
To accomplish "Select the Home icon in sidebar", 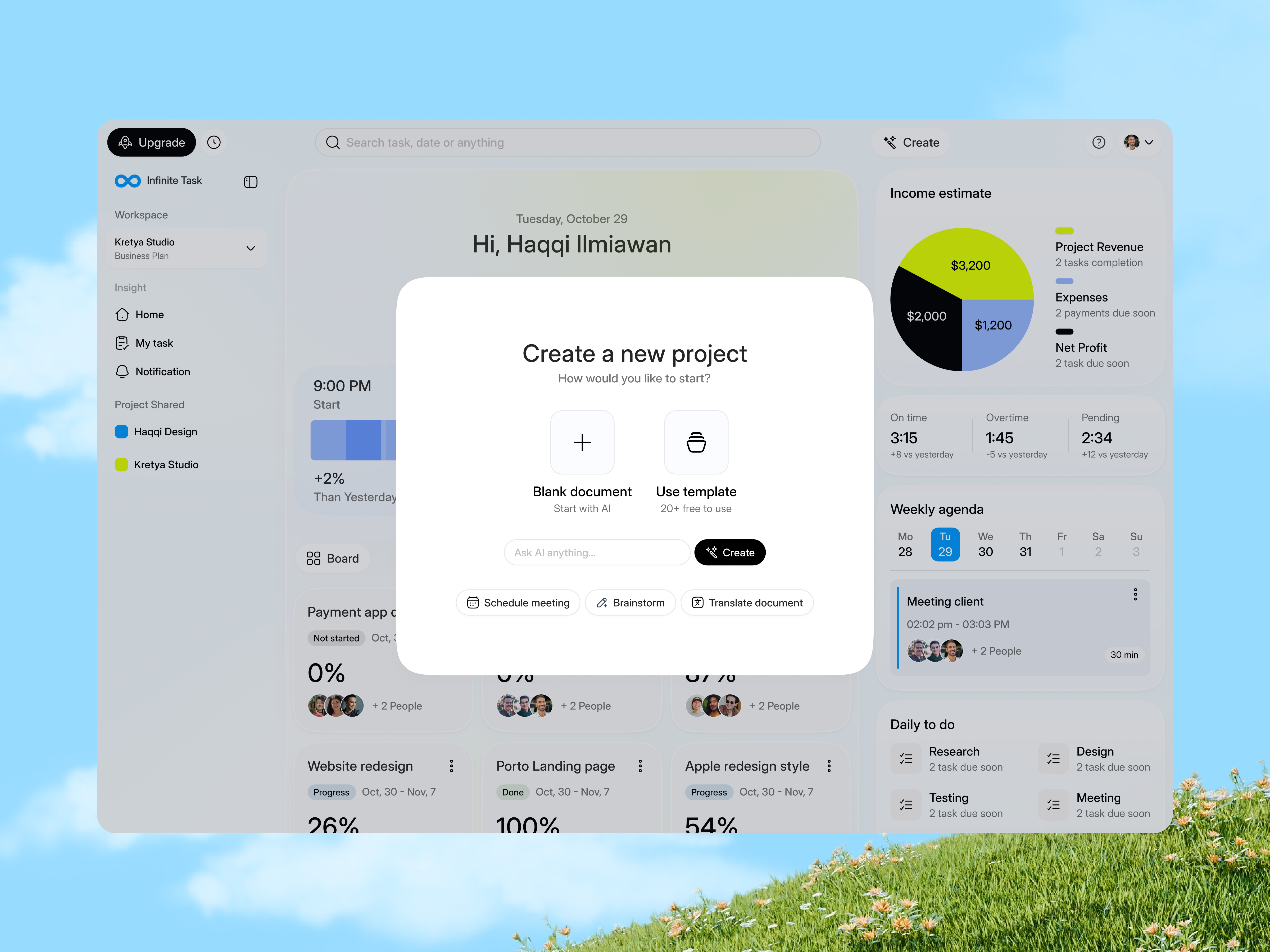I will (x=122, y=314).
